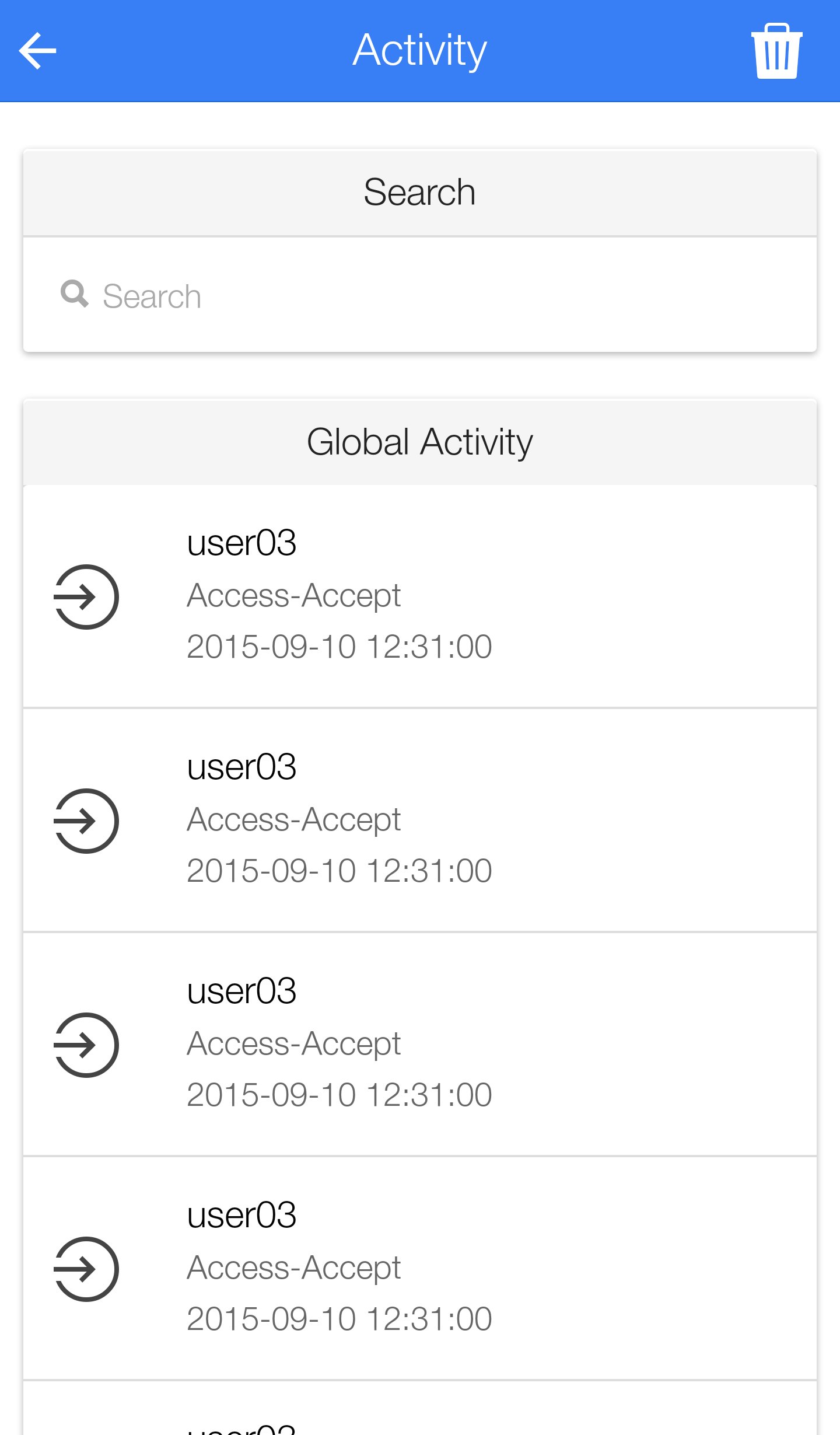Click the trash can delete icon
Image resolution: width=840 pixels, height=1435 pixels.
click(776, 51)
